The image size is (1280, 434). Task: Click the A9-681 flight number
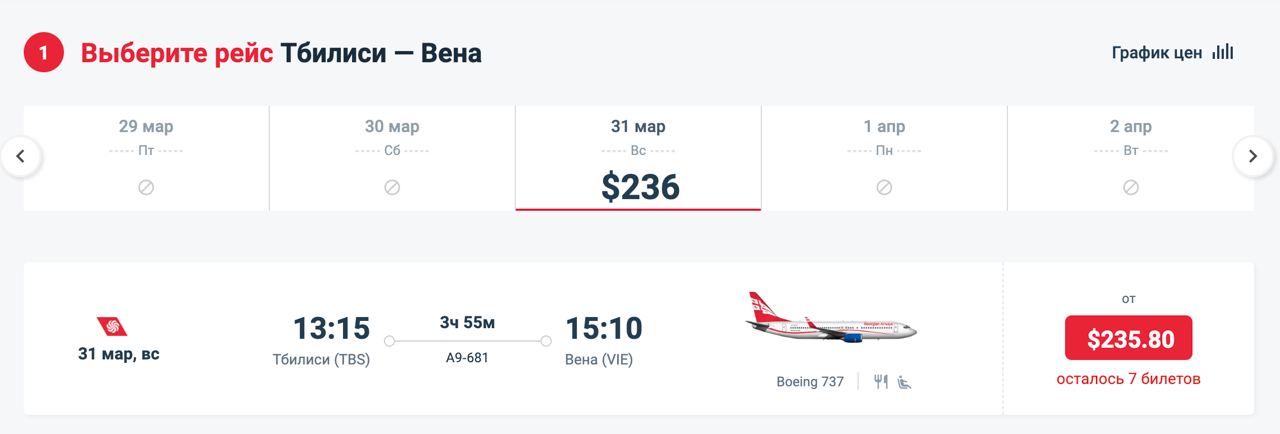point(467,357)
